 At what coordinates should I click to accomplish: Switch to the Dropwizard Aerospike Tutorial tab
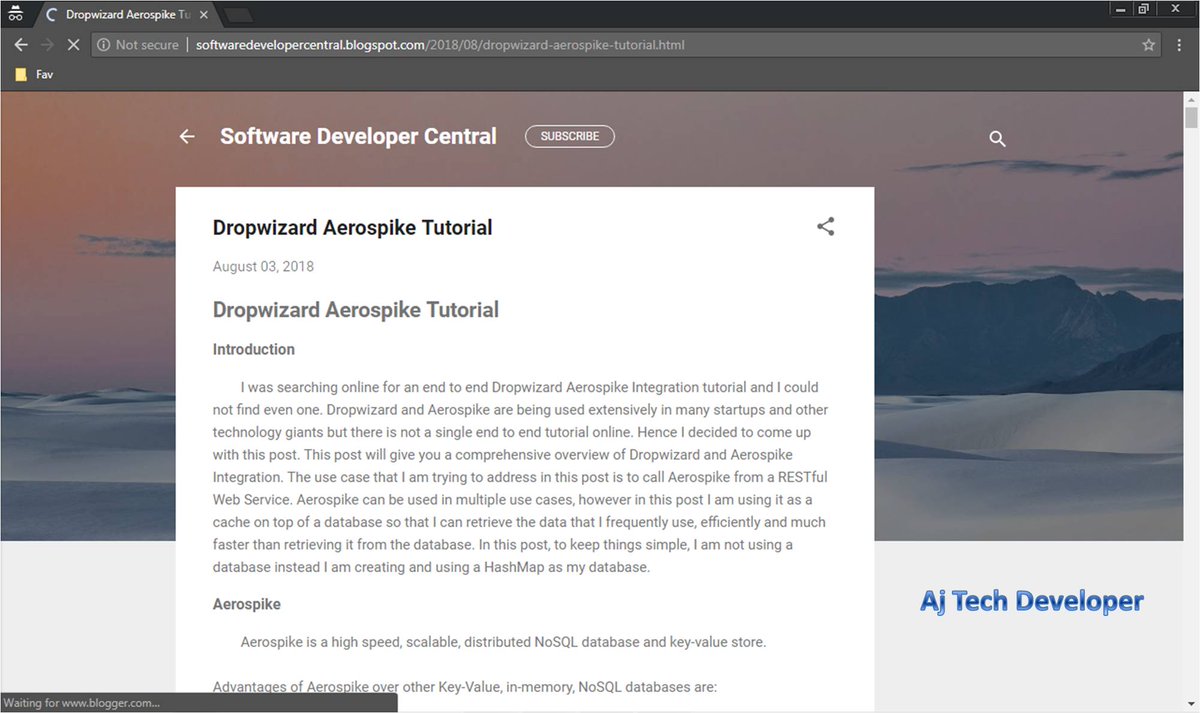(125, 15)
